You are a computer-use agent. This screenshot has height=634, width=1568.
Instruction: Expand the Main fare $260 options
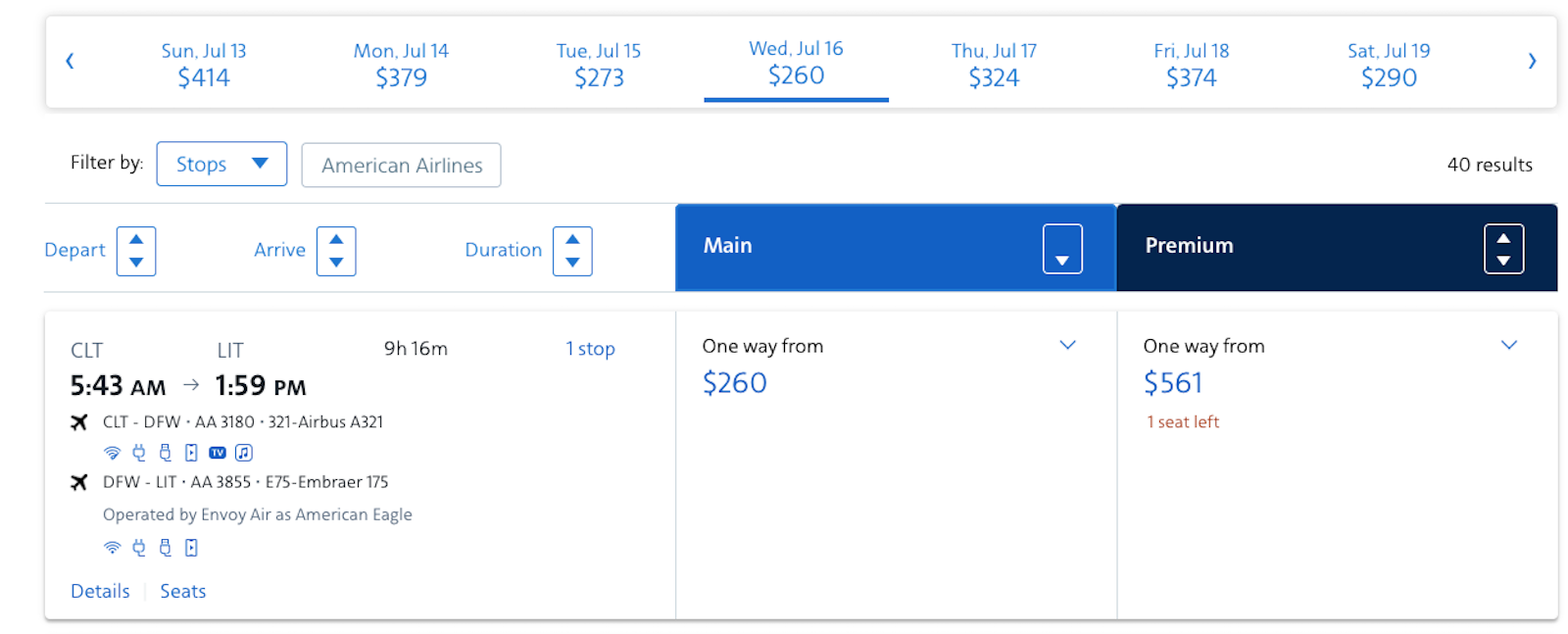(1068, 345)
